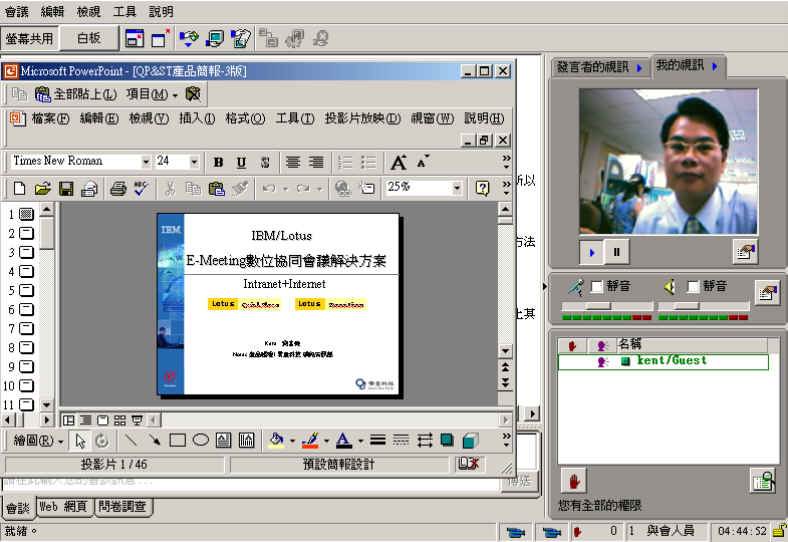
Task: Switch to 問卷調查 survey tab
Action: coord(122,507)
